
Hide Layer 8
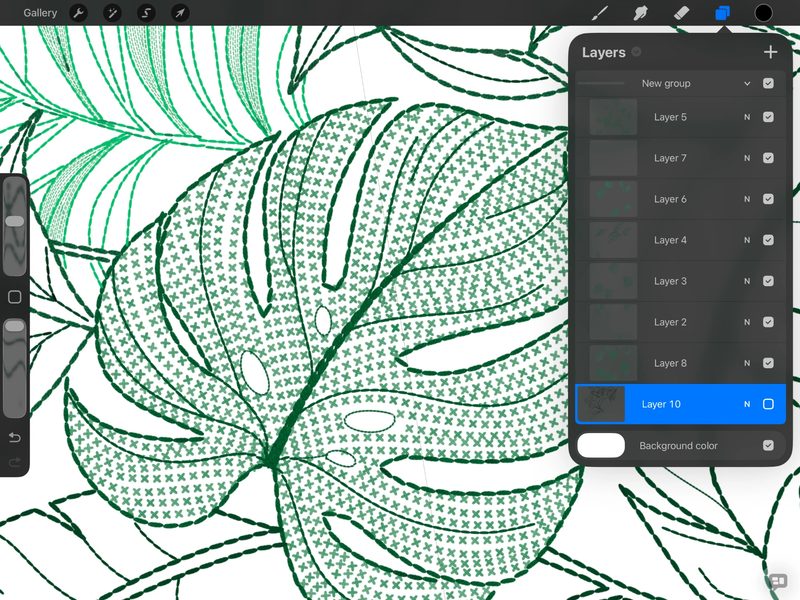[768, 363]
